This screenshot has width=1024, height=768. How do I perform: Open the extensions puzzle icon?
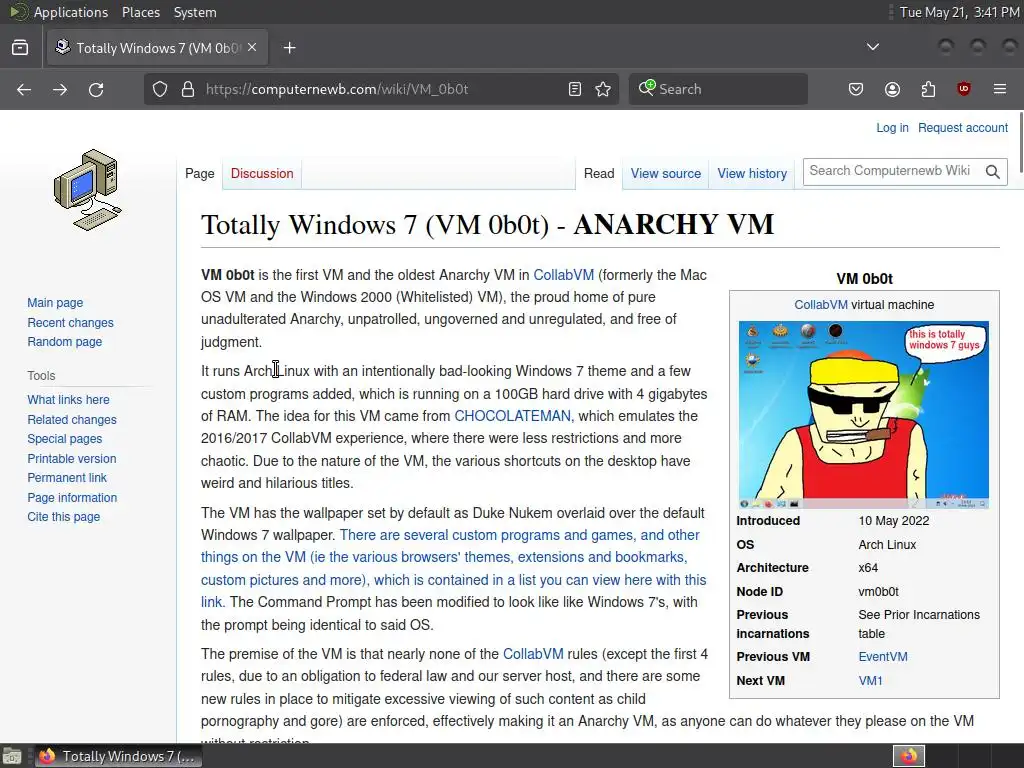pos(928,89)
